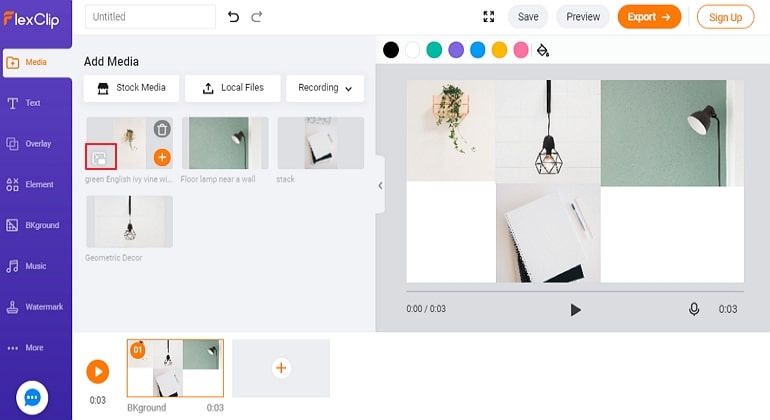The height and width of the screenshot is (420, 770).
Task: Toggle fullscreen preview mode icon
Action: pos(489,17)
